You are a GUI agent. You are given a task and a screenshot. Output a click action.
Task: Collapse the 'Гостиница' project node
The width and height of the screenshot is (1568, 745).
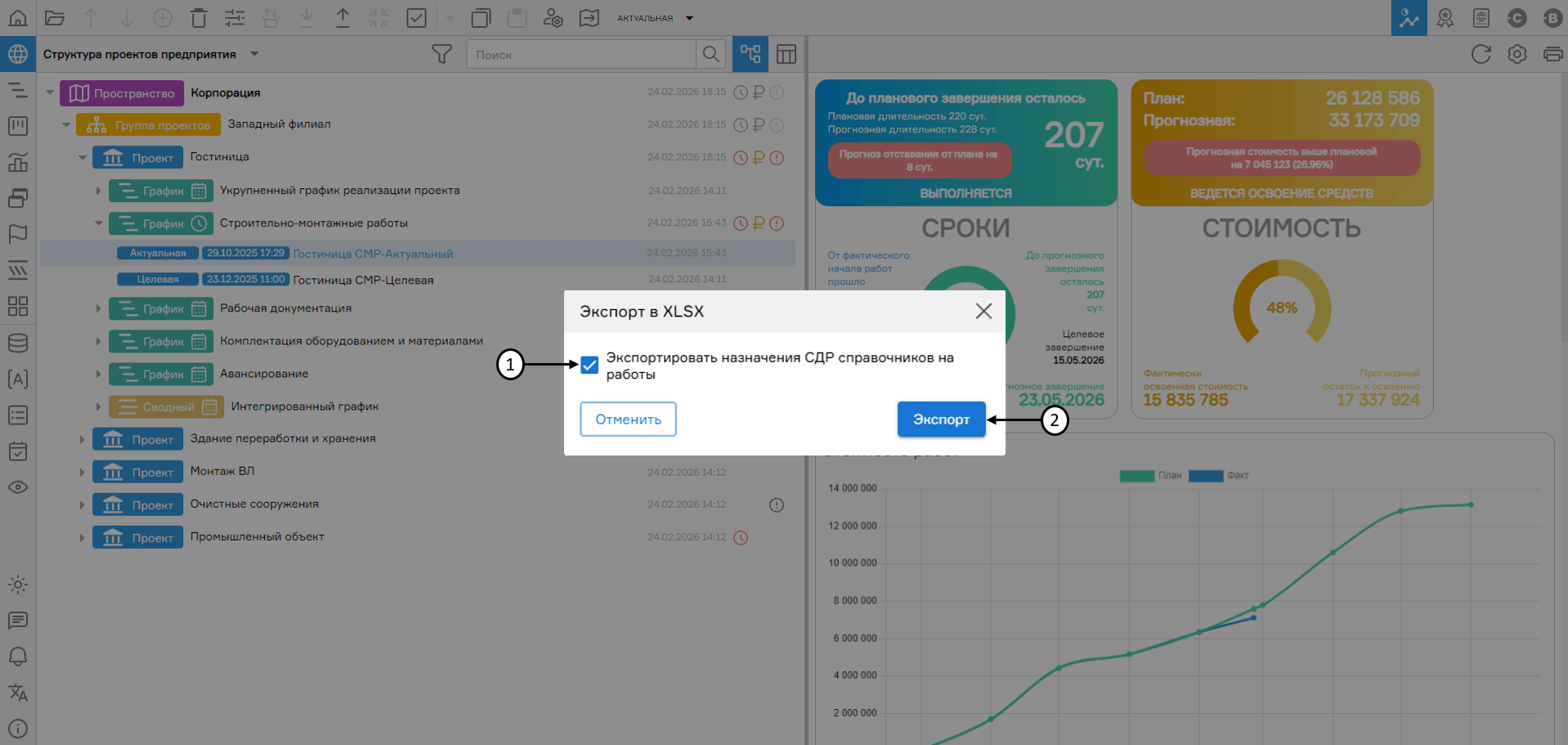click(x=82, y=157)
